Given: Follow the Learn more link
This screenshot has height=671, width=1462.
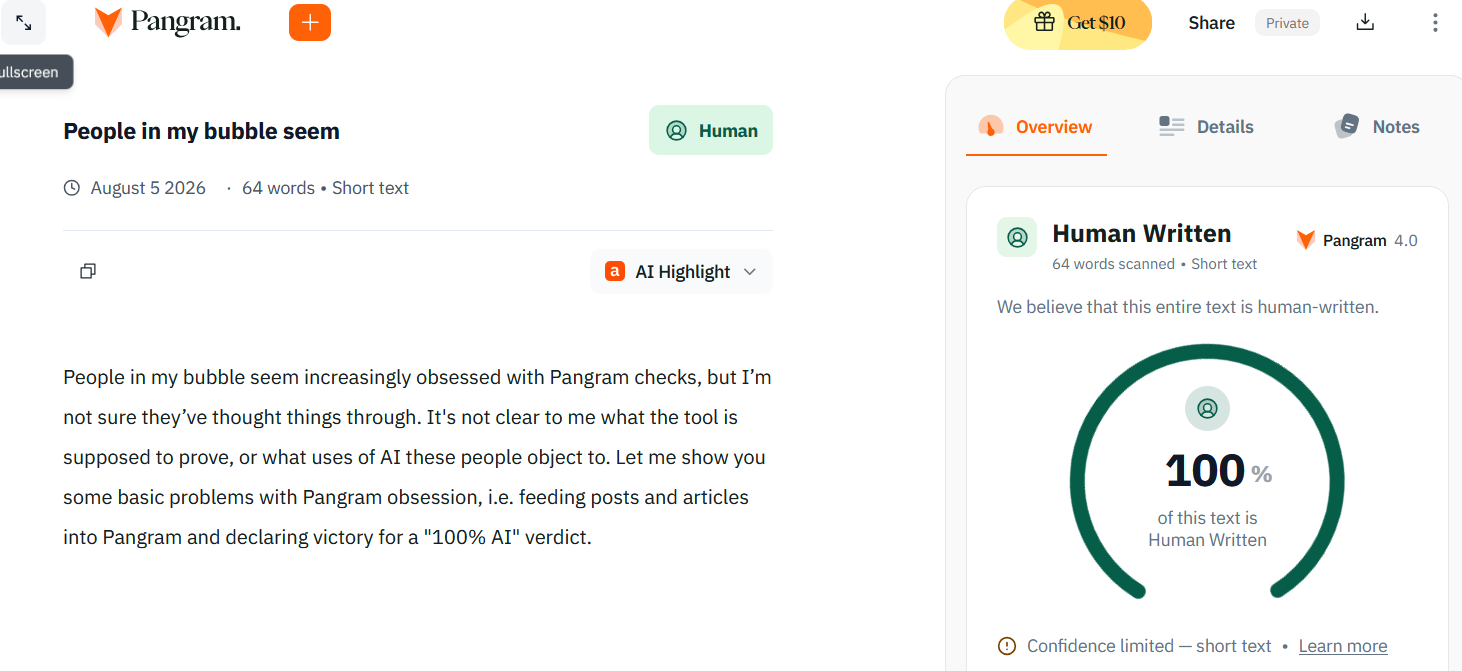Looking at the screenshot, I should click(1343, 646).
